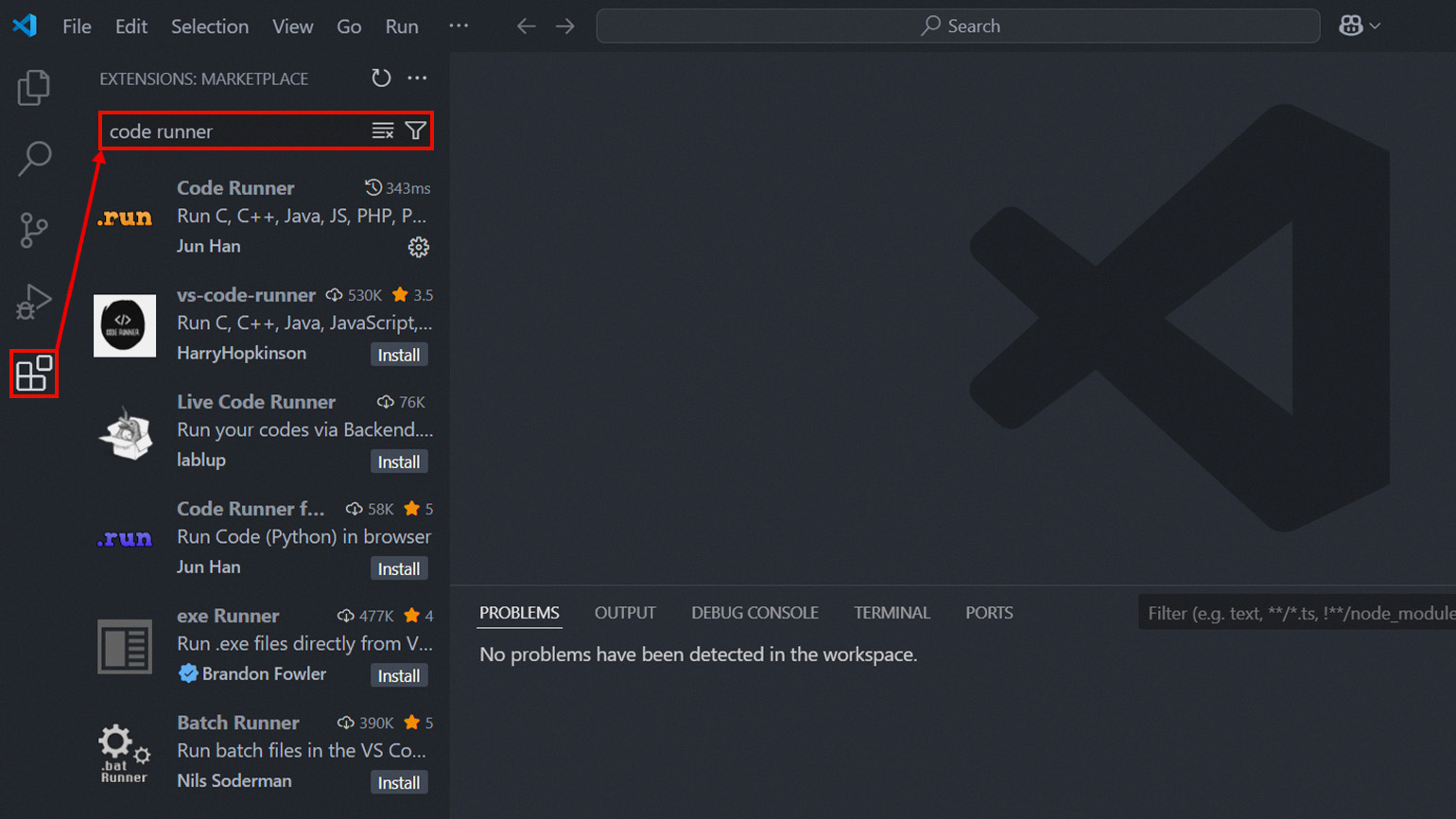Open the Live Code Runner extension entry
1456x819 pixels.
[x=263, y=431]
